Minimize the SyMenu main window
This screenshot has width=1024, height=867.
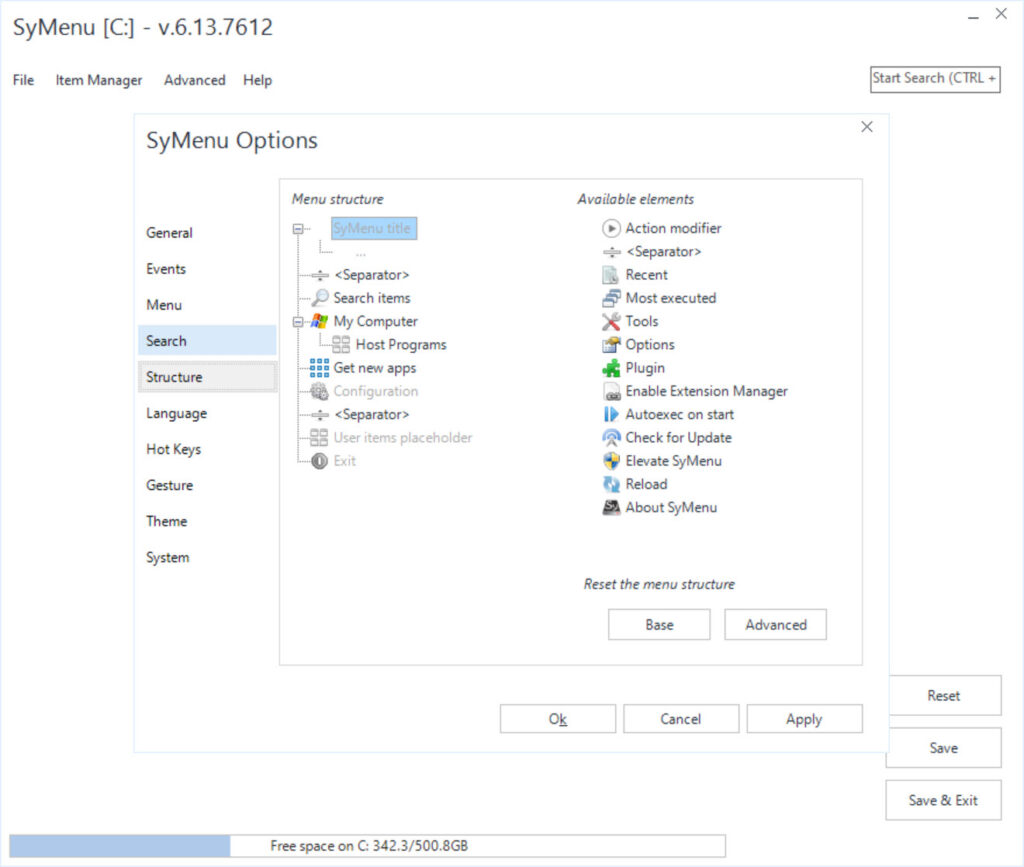[x=973, y=17]
